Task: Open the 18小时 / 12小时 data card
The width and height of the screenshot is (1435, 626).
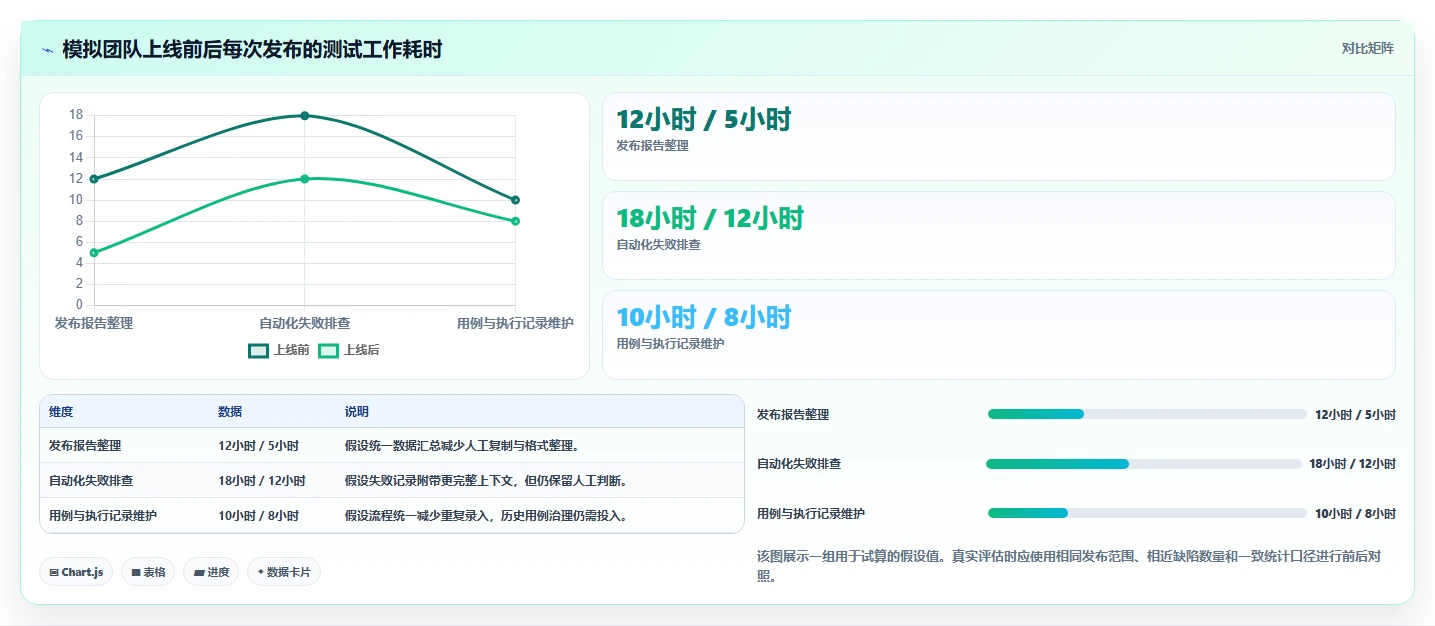Action: click(998, 235)
